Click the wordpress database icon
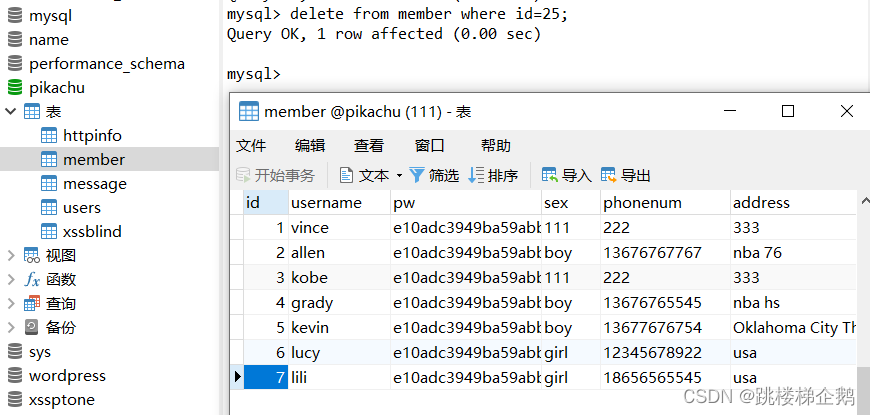Image resolution: width=870 pixels, height=415 pixels. click(15, 376)
